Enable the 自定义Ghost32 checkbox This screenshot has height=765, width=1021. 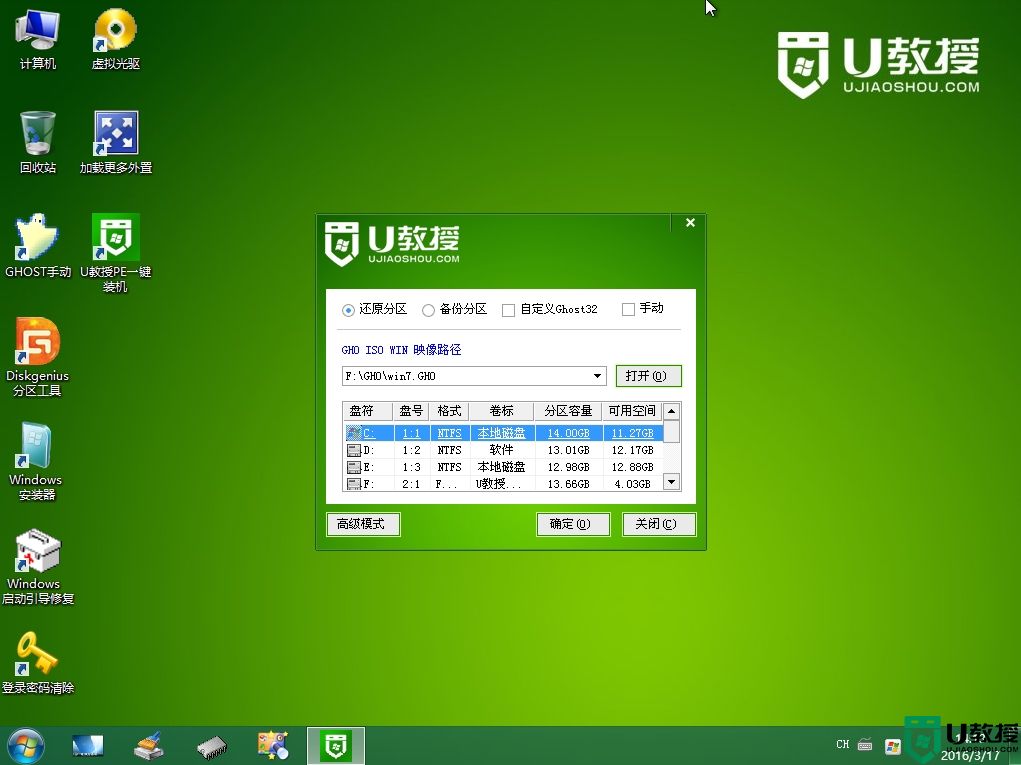tap(509, 310)
